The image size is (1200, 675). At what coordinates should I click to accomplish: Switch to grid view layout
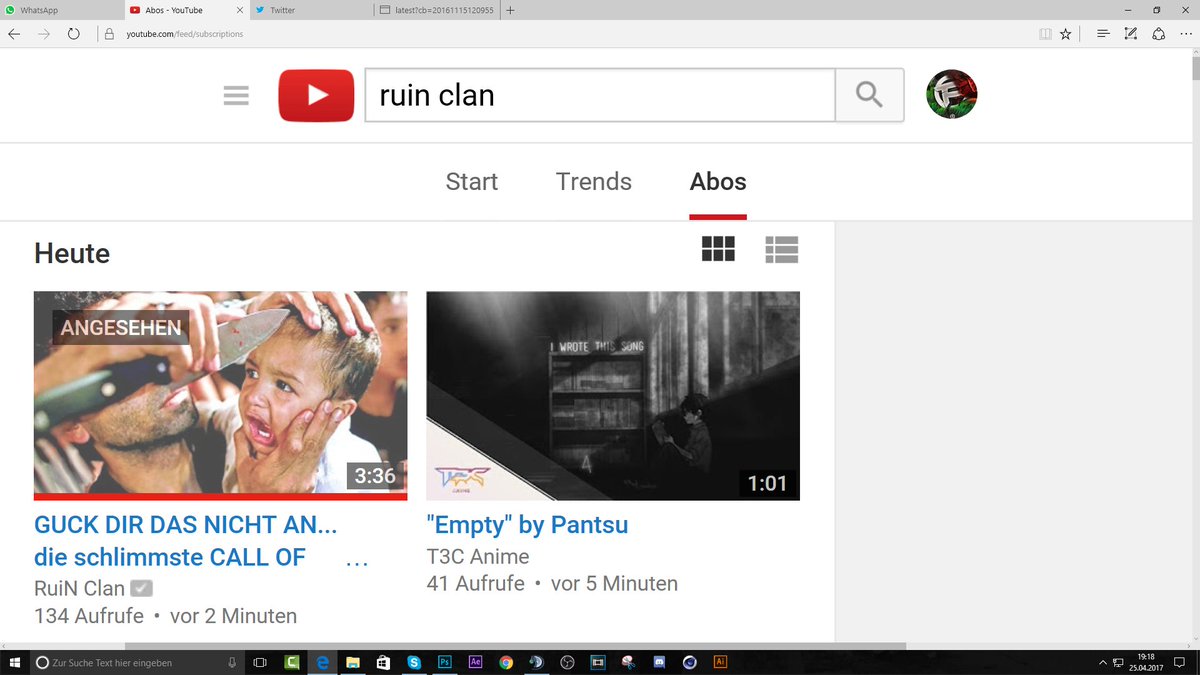click(x=718, y=249)
